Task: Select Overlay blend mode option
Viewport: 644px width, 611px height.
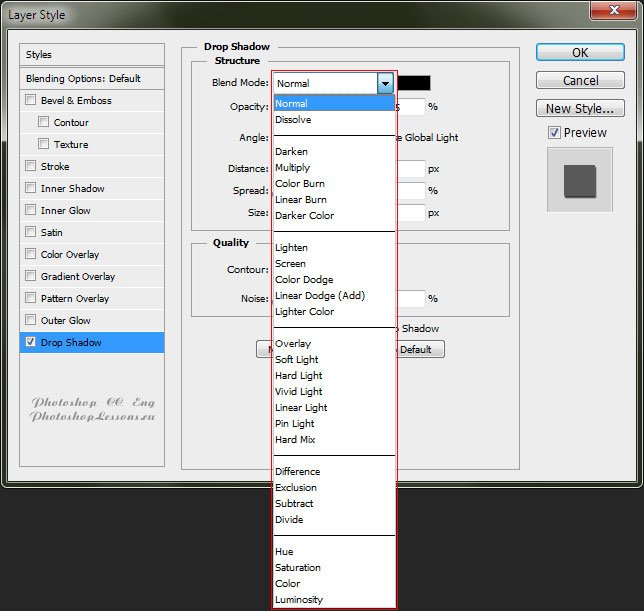Action: [293, 344]
